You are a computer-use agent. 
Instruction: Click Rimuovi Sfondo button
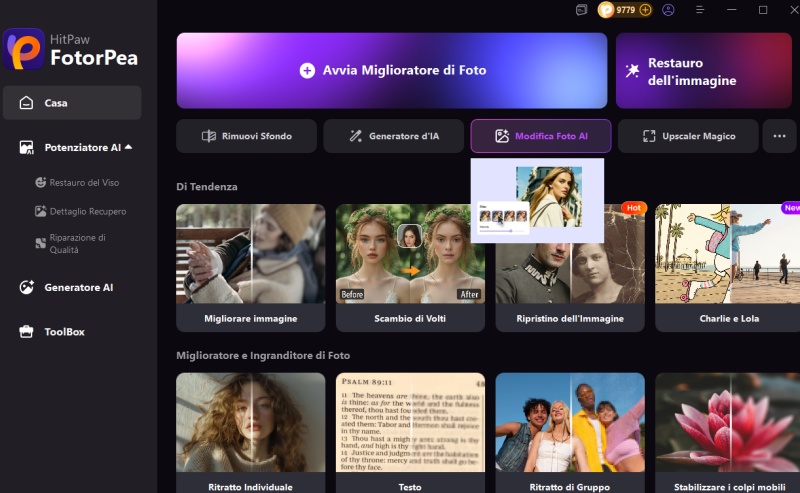[x=246, y=136]
